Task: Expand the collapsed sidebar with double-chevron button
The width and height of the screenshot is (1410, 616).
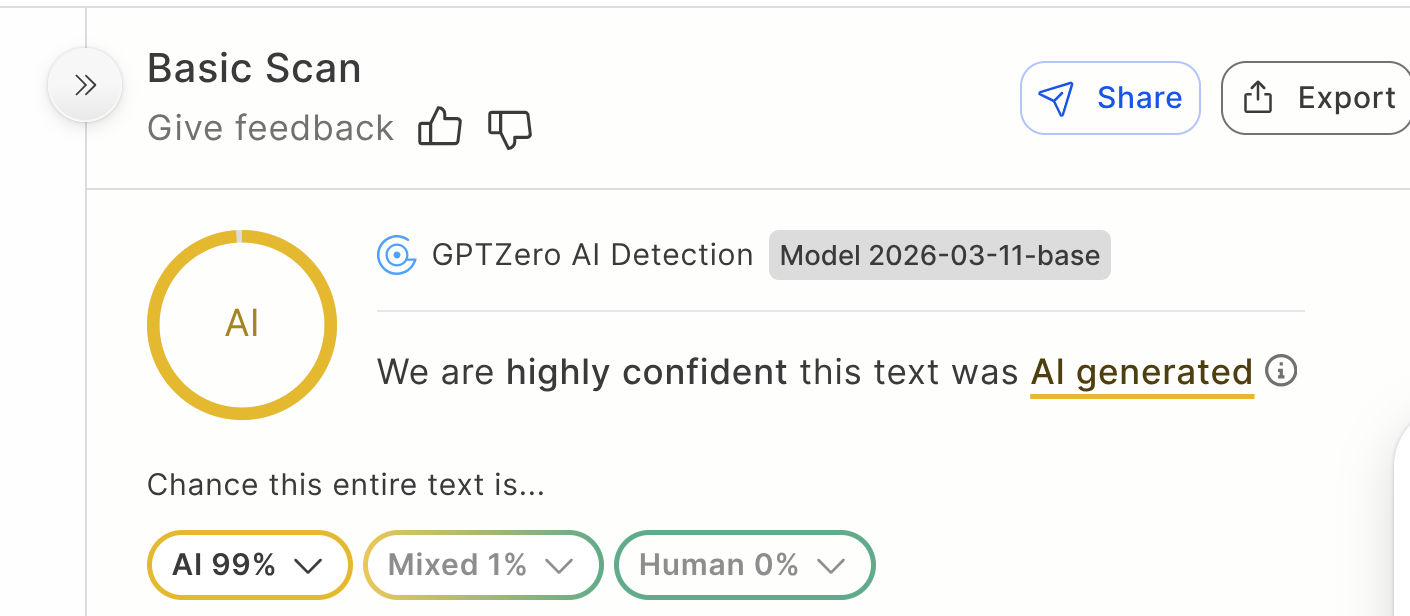Action: pos(85,85)
